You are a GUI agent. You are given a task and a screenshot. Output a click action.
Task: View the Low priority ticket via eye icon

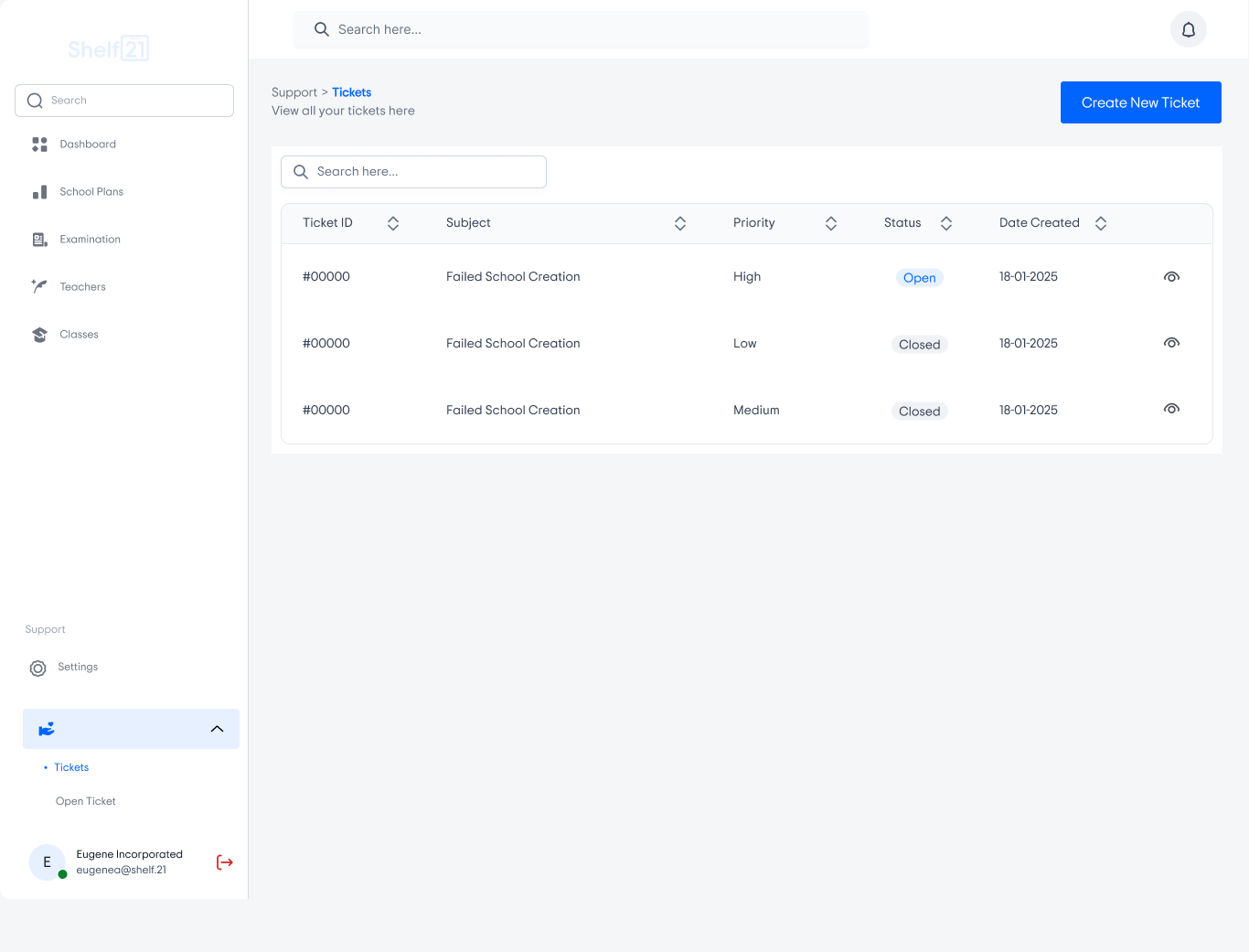coord(1171,343)
